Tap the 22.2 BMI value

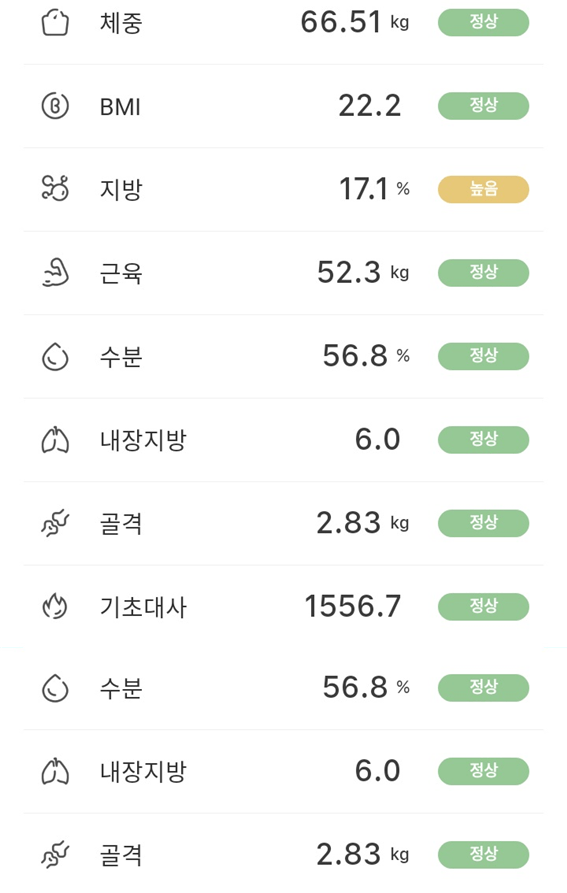pyautogui.click(x=370, y=106)
